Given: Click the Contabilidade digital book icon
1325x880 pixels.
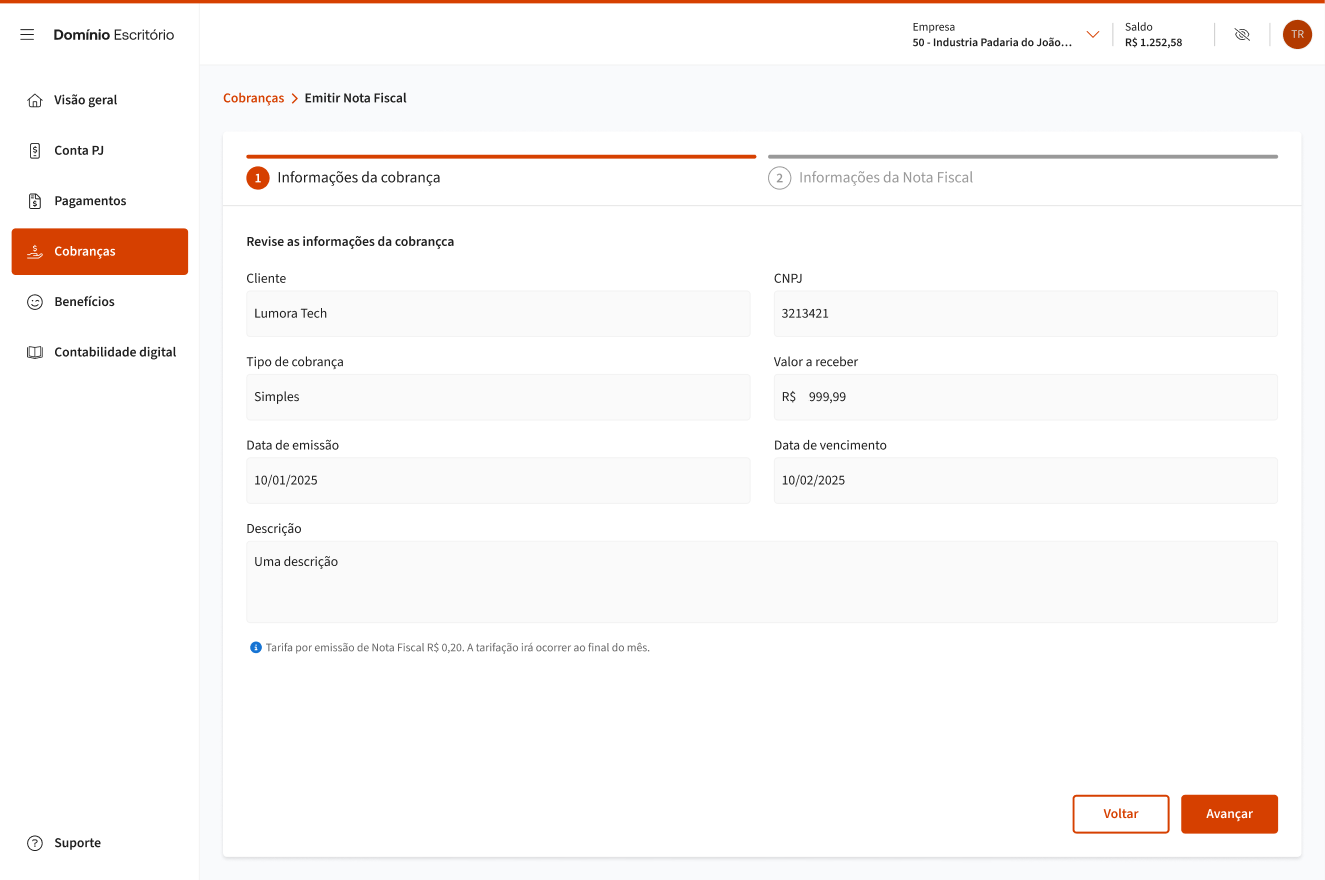Looking at the screenshot, I should 35,352.
